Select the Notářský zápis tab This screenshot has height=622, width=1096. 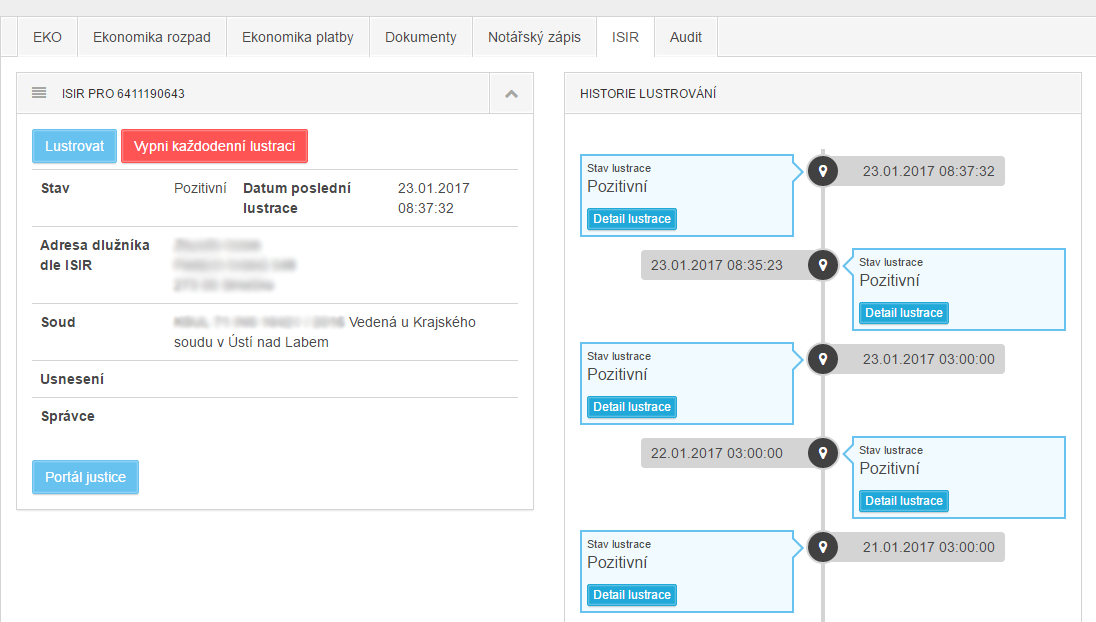click(534, 37)
